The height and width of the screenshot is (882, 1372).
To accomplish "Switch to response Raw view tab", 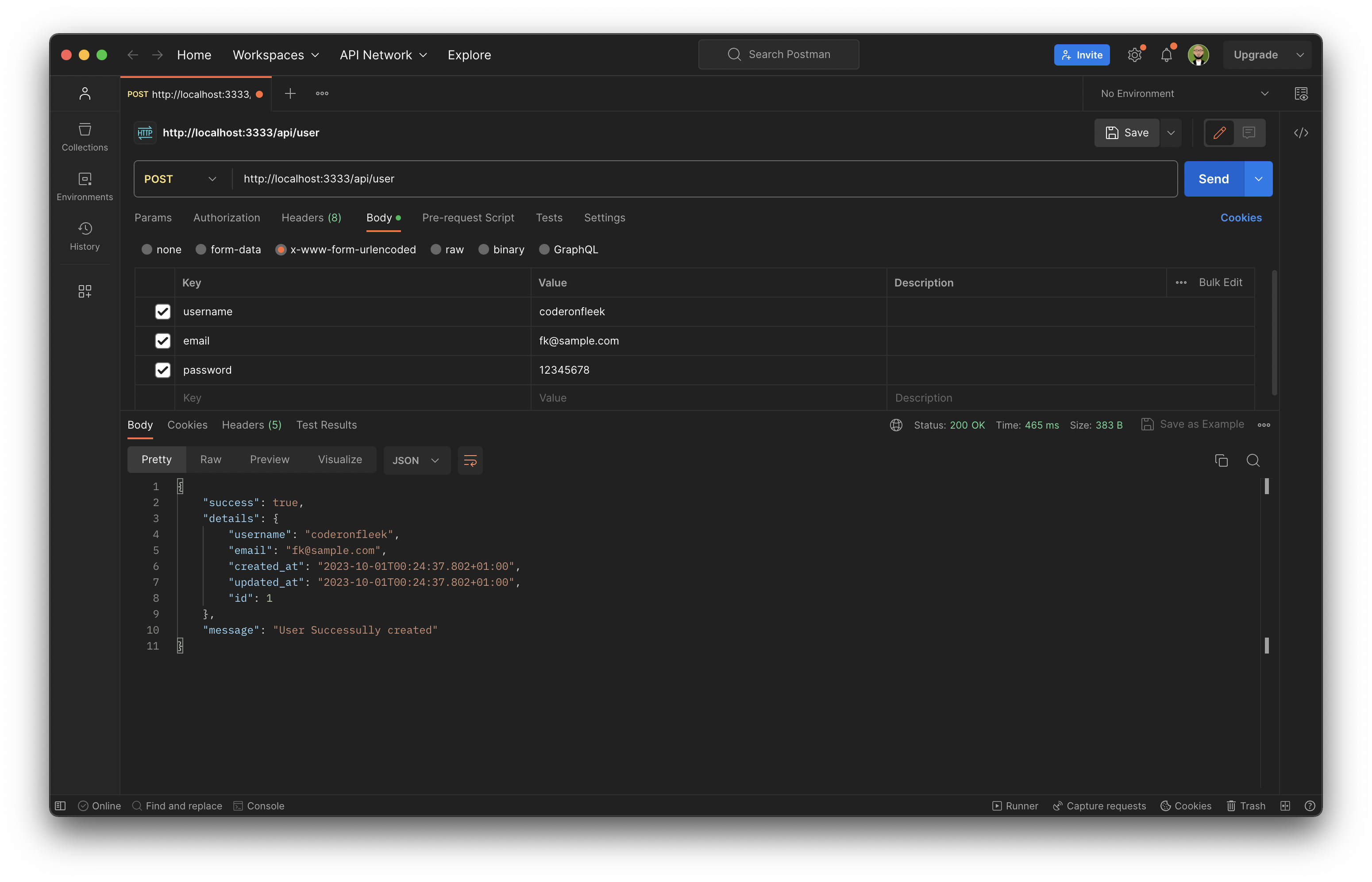I will point(211,459).
